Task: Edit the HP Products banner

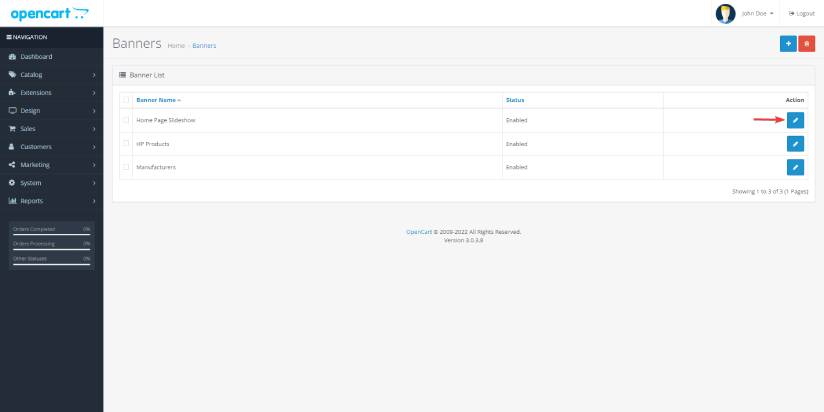Action: tap(795, 144)
